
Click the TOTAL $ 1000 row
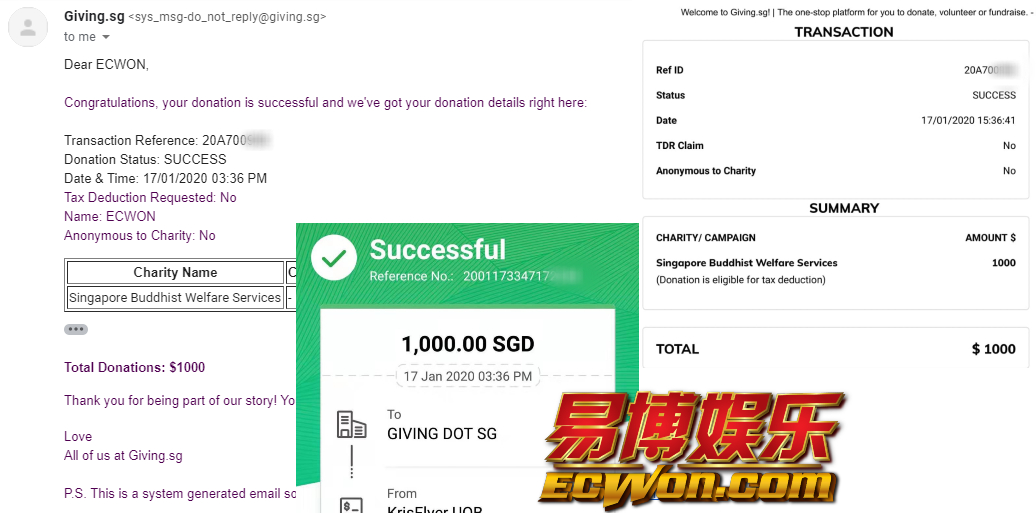pos(836,349)
